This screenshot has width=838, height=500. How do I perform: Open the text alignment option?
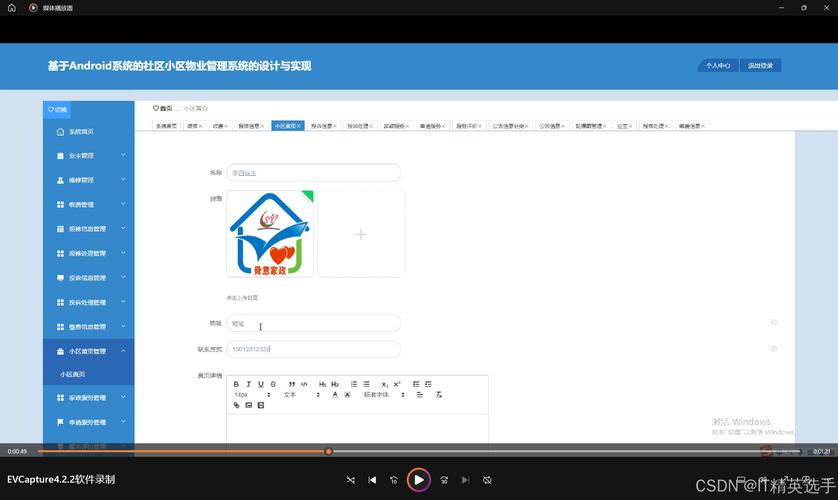pyautogui.click(x=420, y=395)
